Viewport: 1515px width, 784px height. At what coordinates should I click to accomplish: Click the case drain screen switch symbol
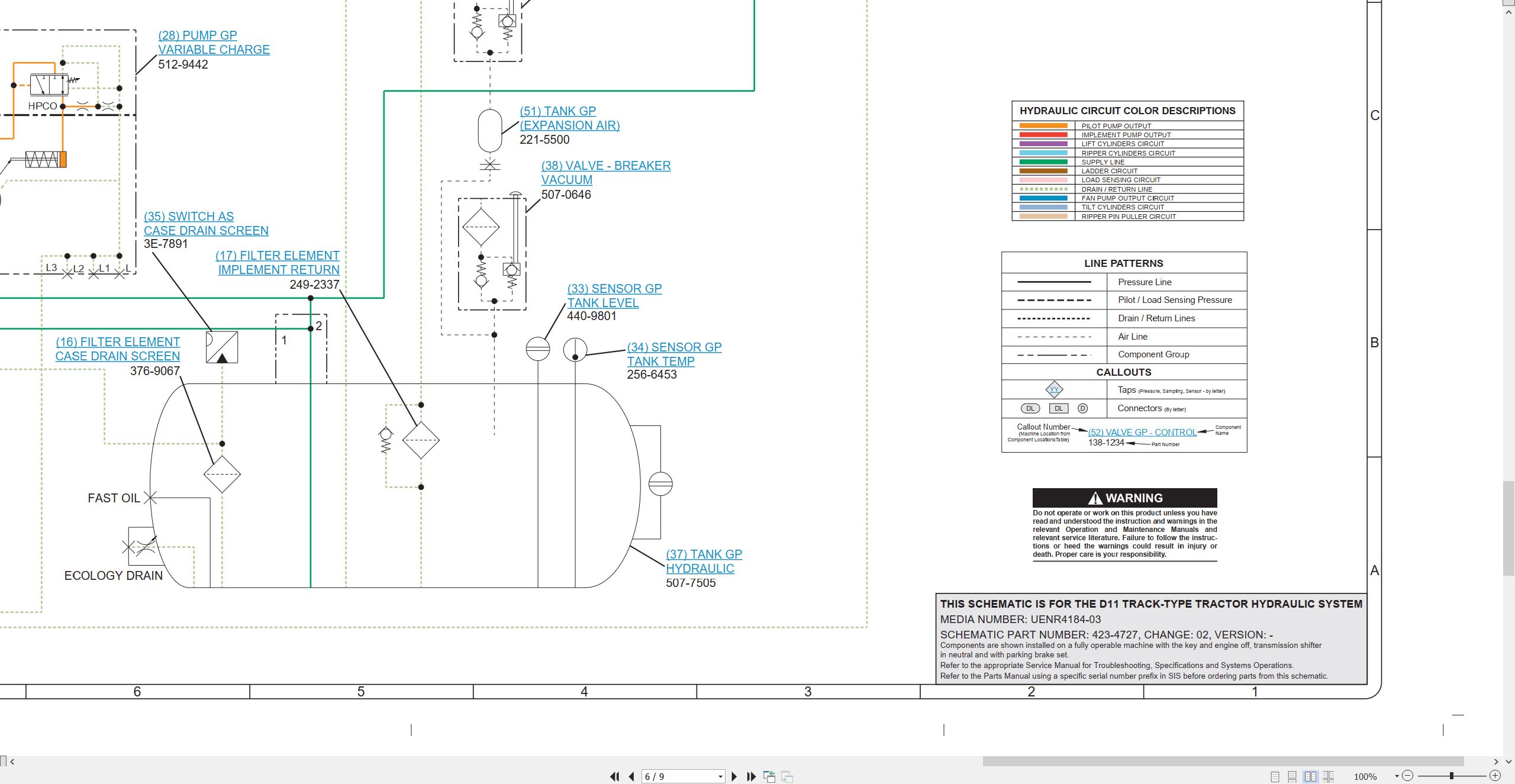222,347
